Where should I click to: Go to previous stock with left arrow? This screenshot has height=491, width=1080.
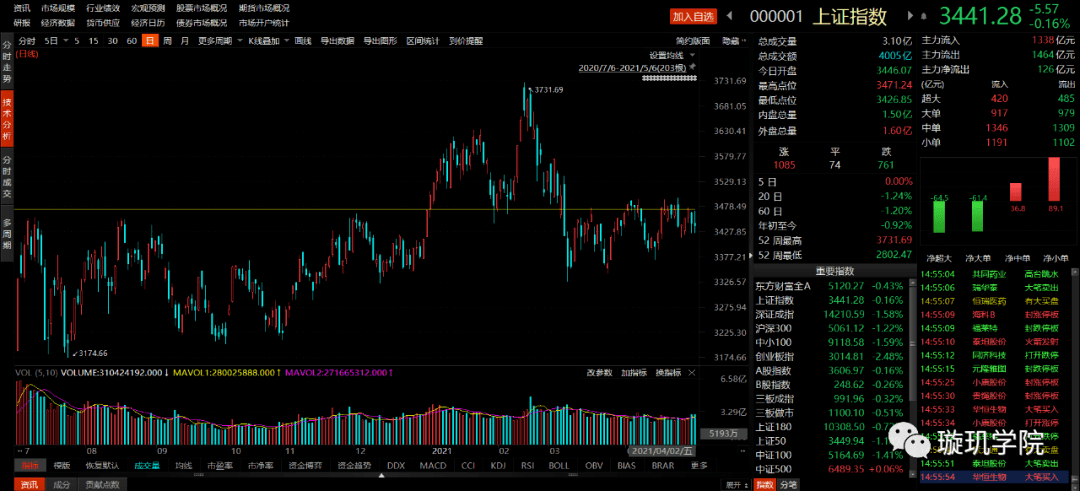pyautogui.click(x=731, y=16)
